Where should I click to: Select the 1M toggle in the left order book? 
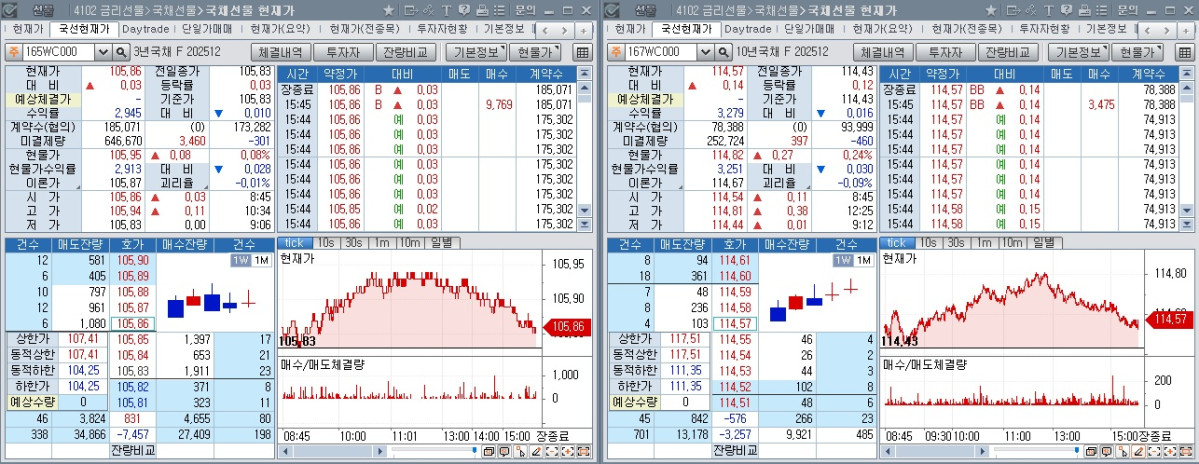pos(260,260)
